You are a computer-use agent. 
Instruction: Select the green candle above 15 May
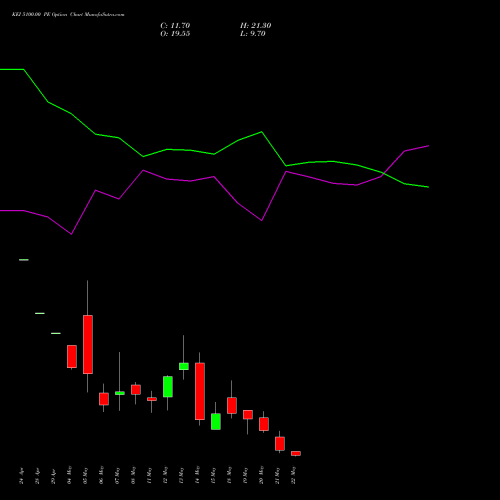[x=216, y=422]
